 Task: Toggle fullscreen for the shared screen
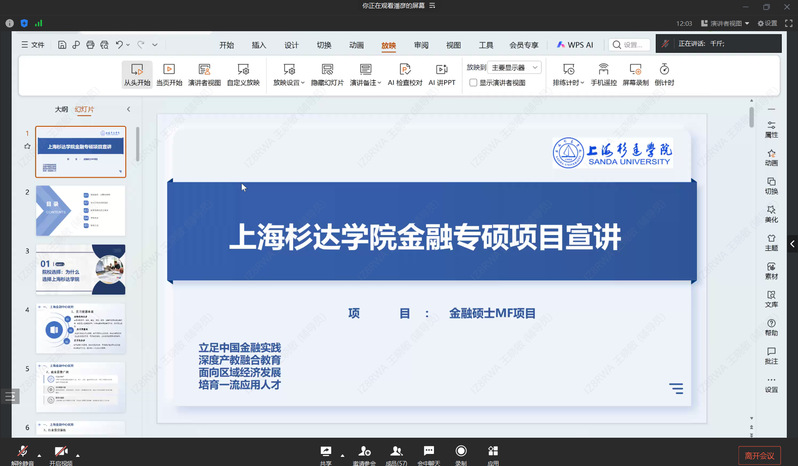[x=788, y=23]
